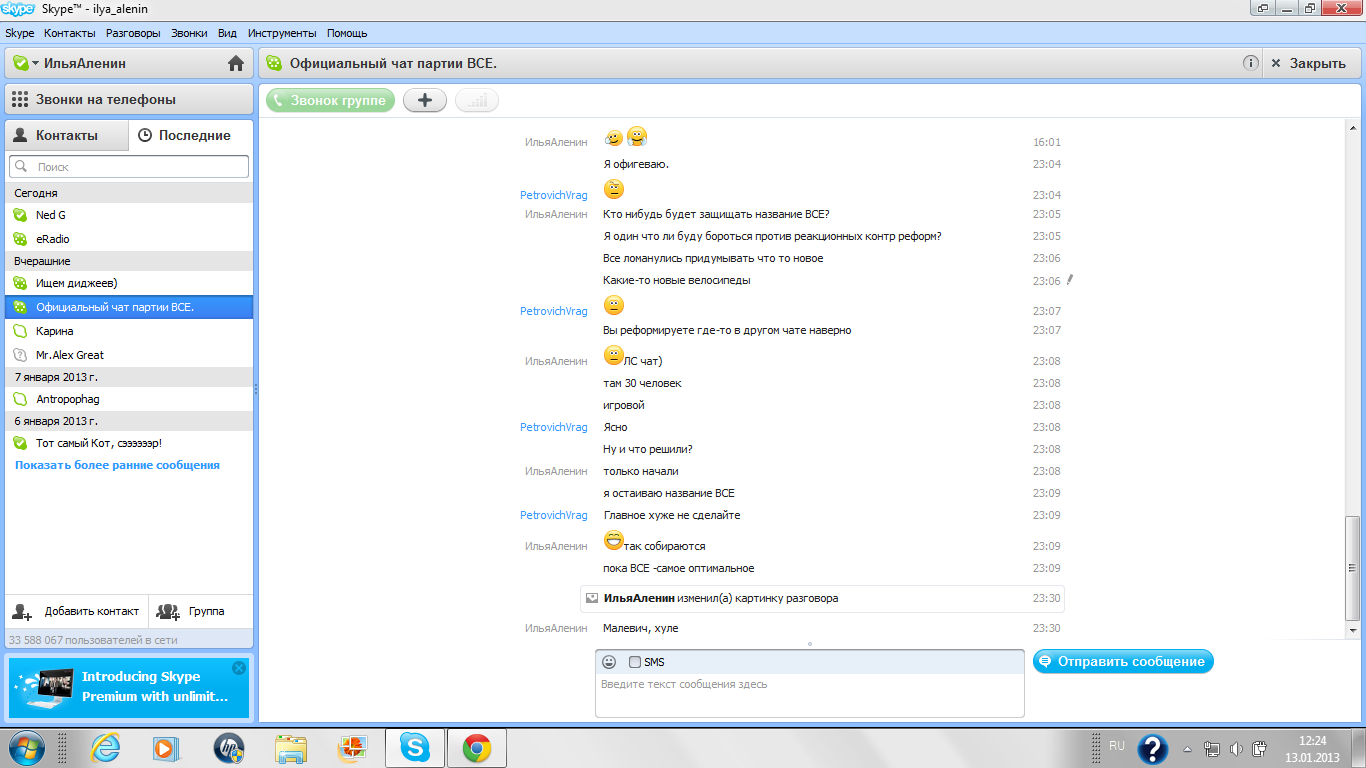Image resolution: width=1366 pixels, height=768 pixels.
Task: Start a group call with Звонок группе
Action: [331, 100]
